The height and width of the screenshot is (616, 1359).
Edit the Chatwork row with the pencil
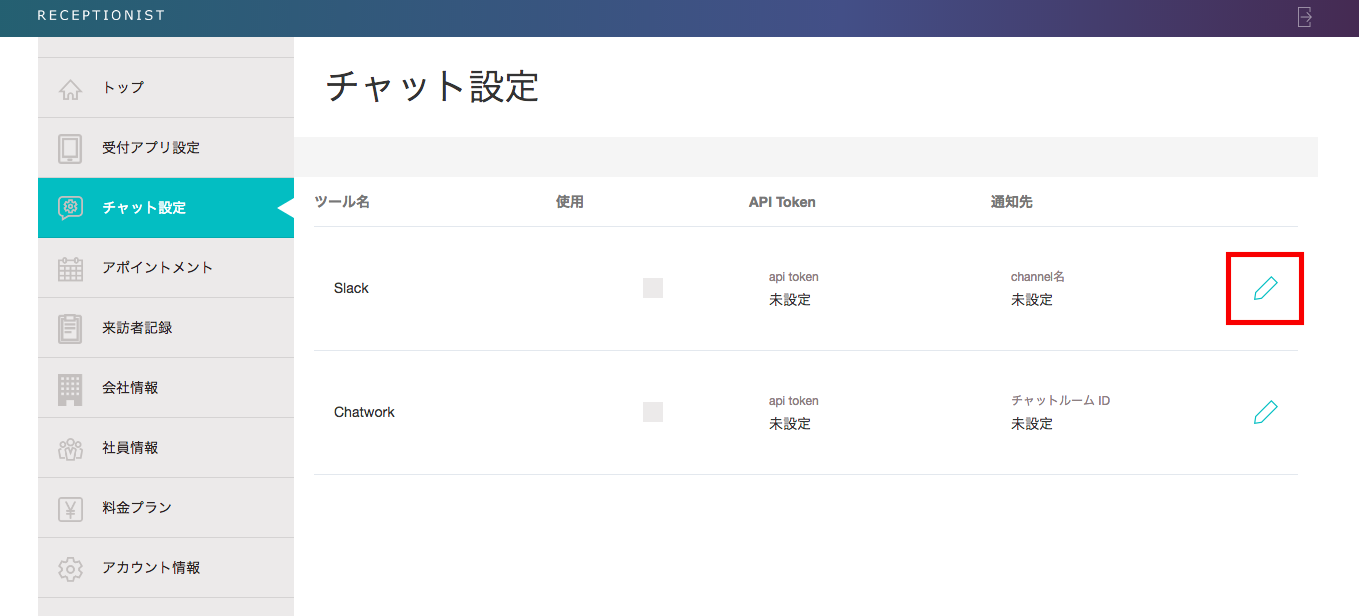[1265, 412]
